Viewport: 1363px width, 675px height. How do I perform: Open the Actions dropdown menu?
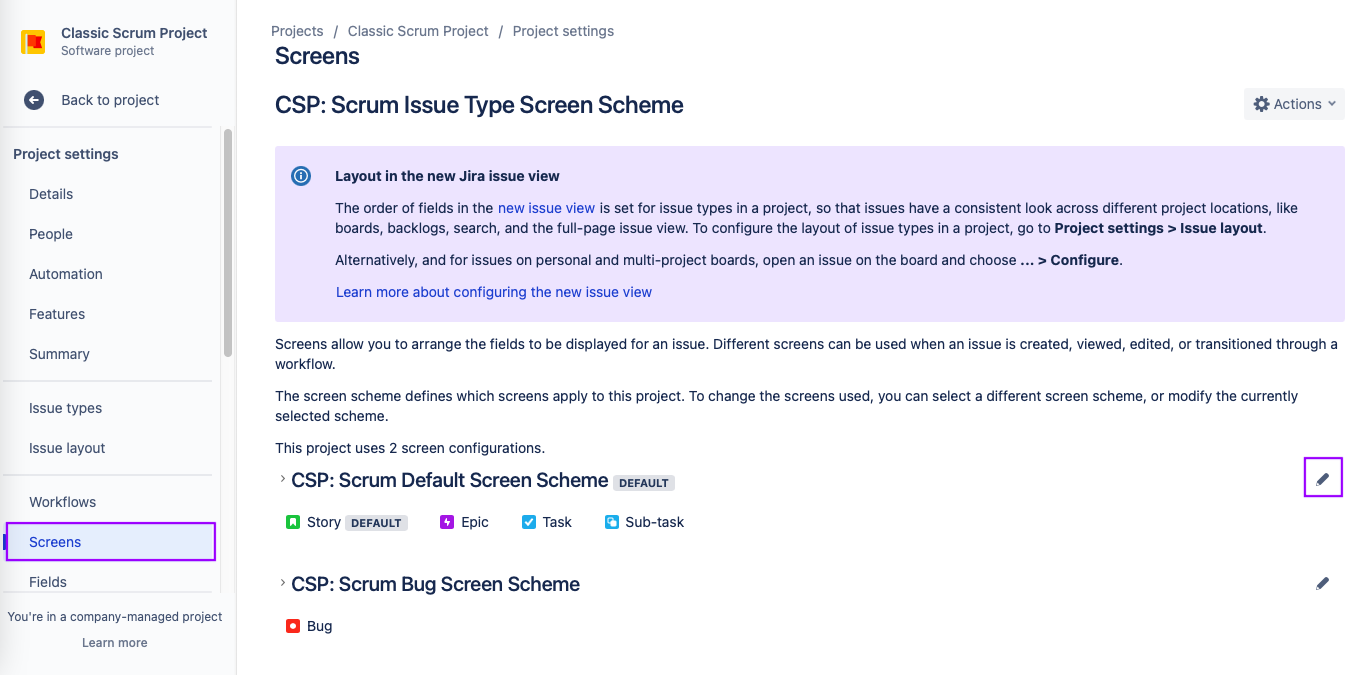(1294, 104)
